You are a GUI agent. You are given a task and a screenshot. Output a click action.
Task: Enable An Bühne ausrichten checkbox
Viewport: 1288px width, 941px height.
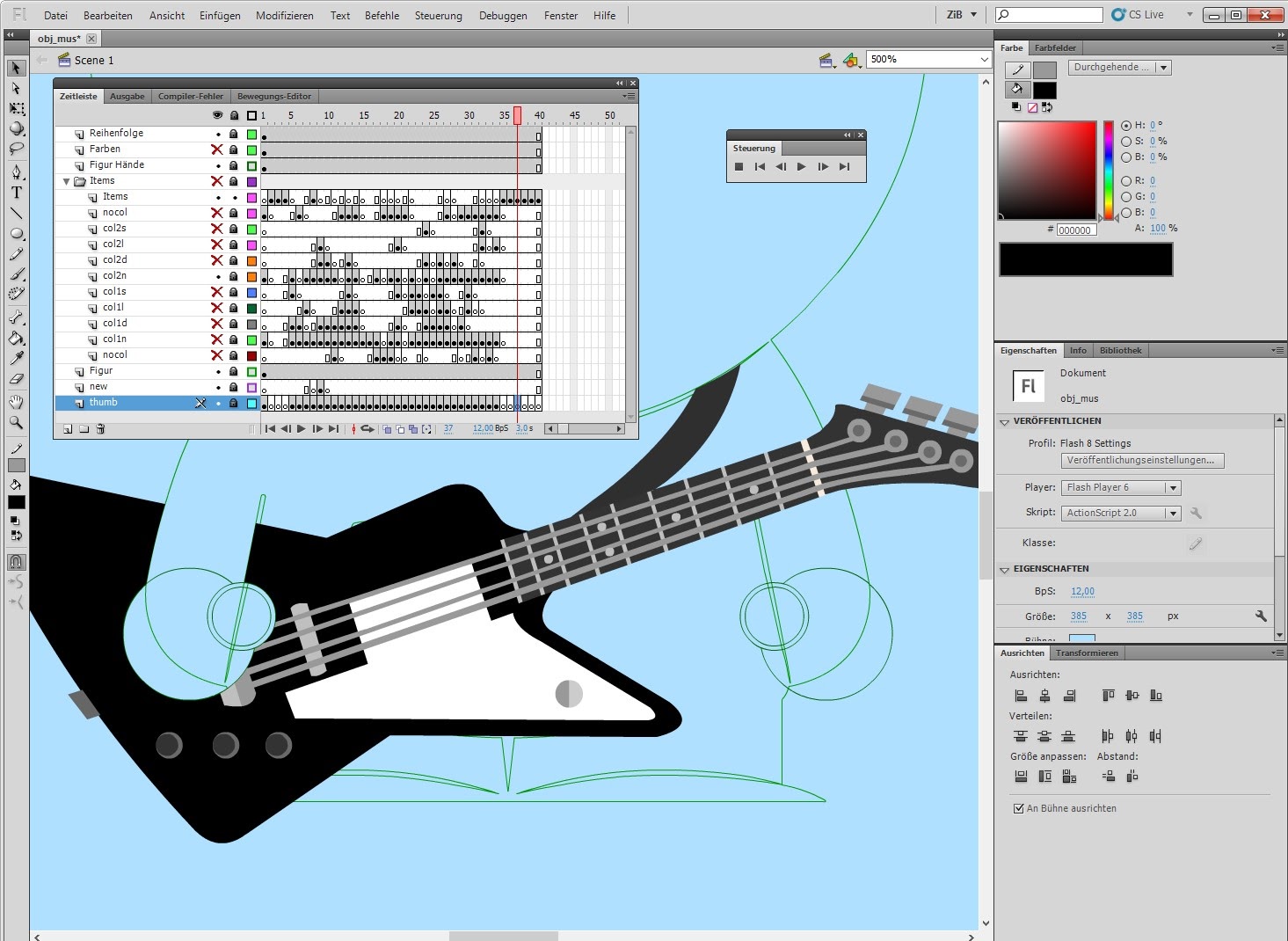point(1019,808)
